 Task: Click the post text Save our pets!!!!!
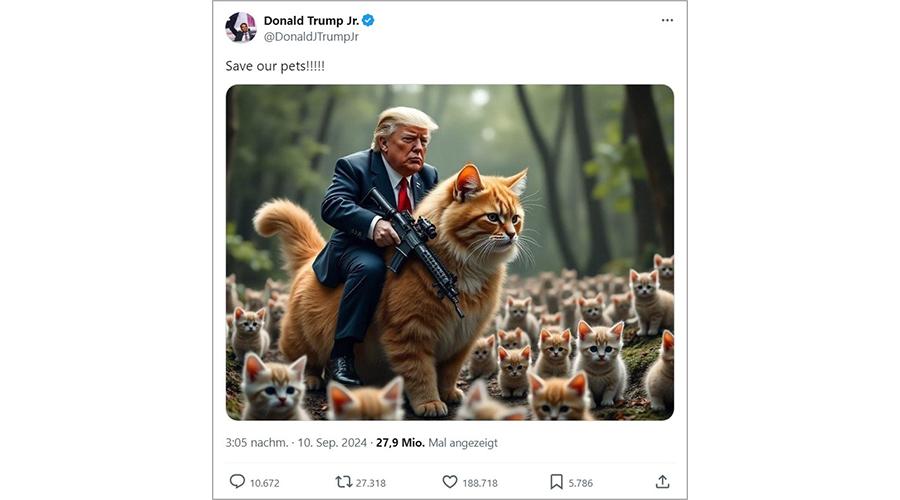click(x=275, y=66)
